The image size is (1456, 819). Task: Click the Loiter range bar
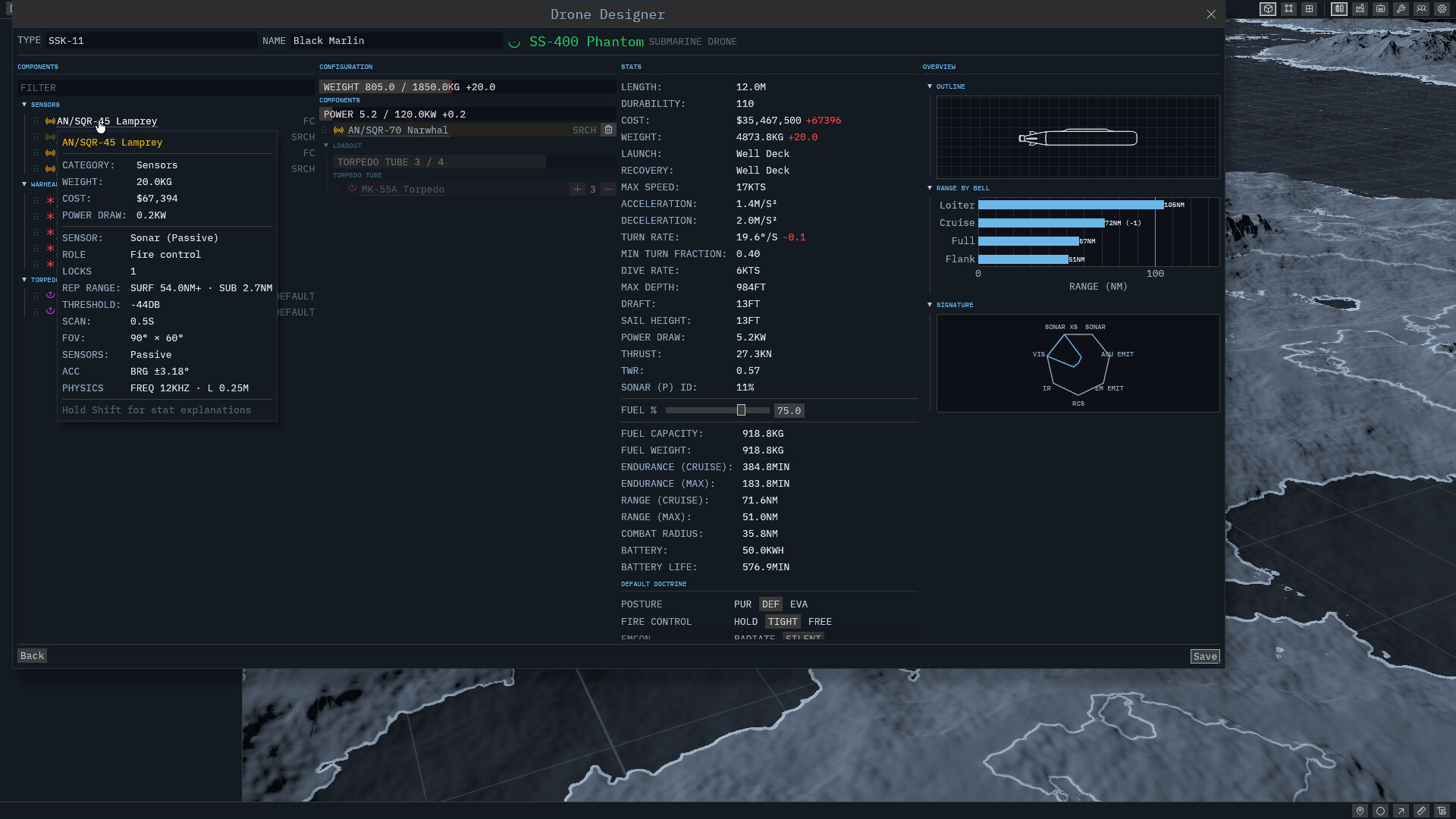click(1071, 205)
